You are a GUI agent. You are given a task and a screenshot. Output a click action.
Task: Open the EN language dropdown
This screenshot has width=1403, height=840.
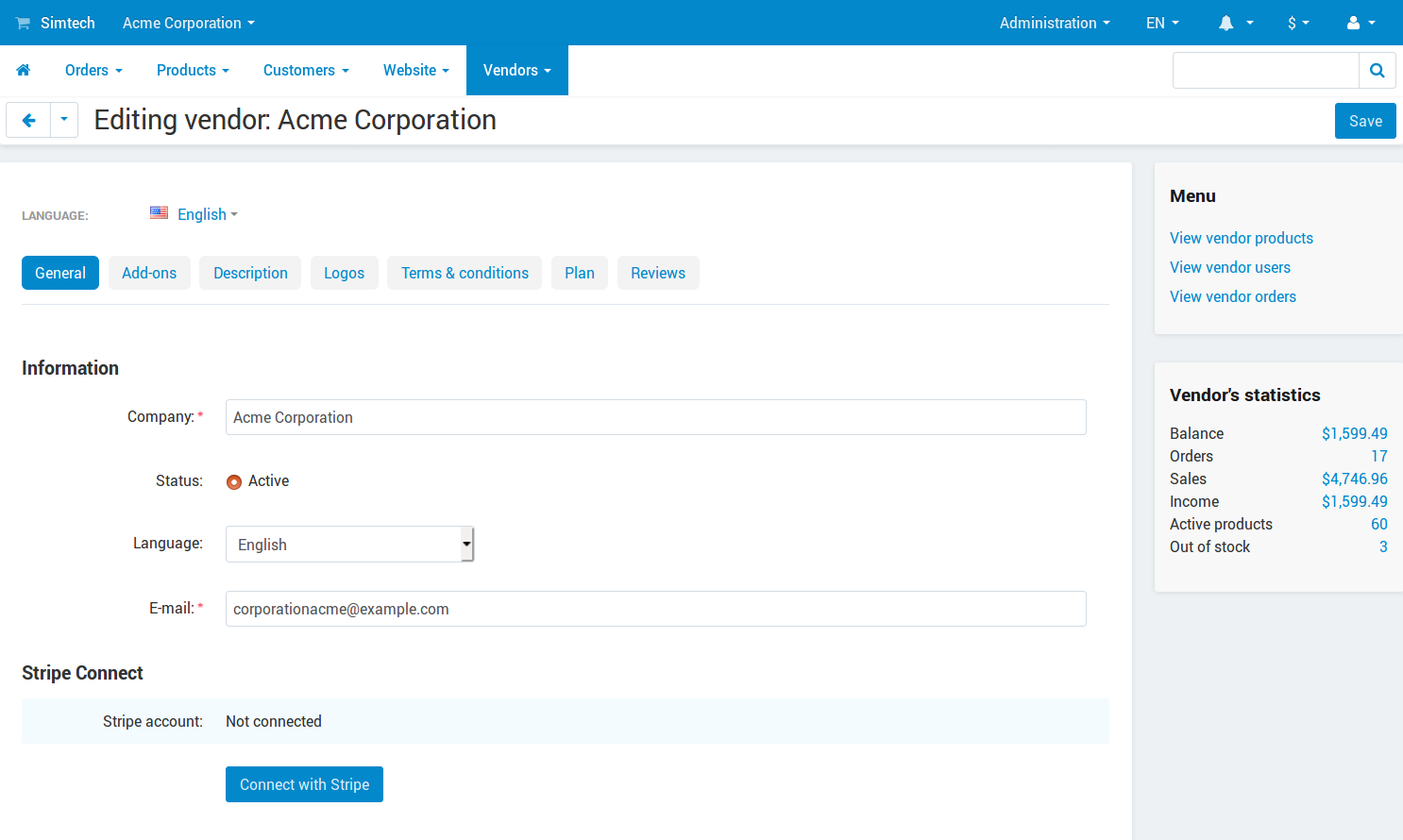pos(1162,23)
